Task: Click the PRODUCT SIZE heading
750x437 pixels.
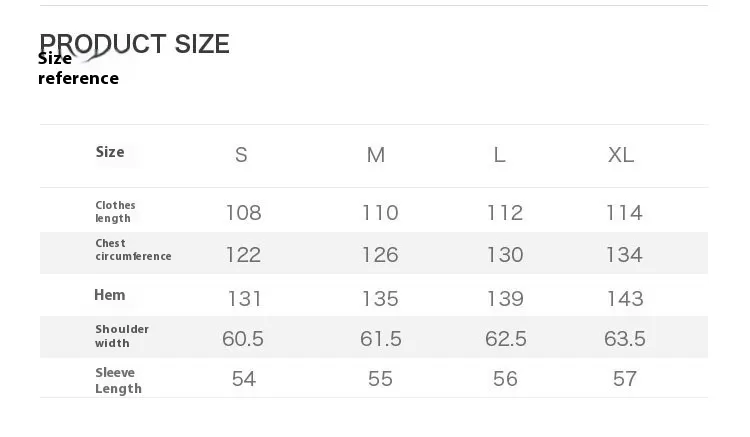Action: pyautogui.click(x=134, y=43)
